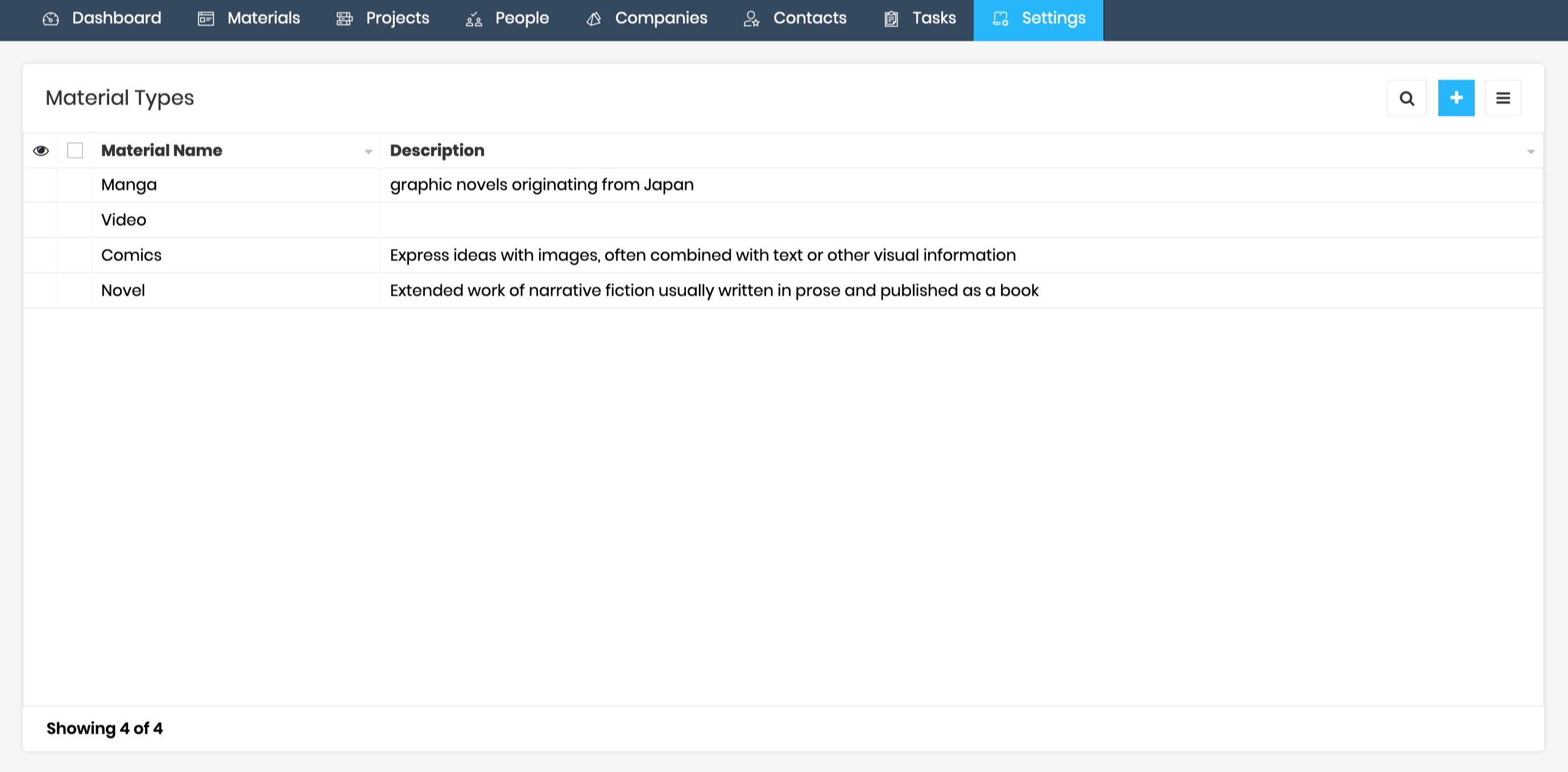This screenshot has height=772, width=1568.
Task: Sort by Material Name header
Action: point(162,150)
